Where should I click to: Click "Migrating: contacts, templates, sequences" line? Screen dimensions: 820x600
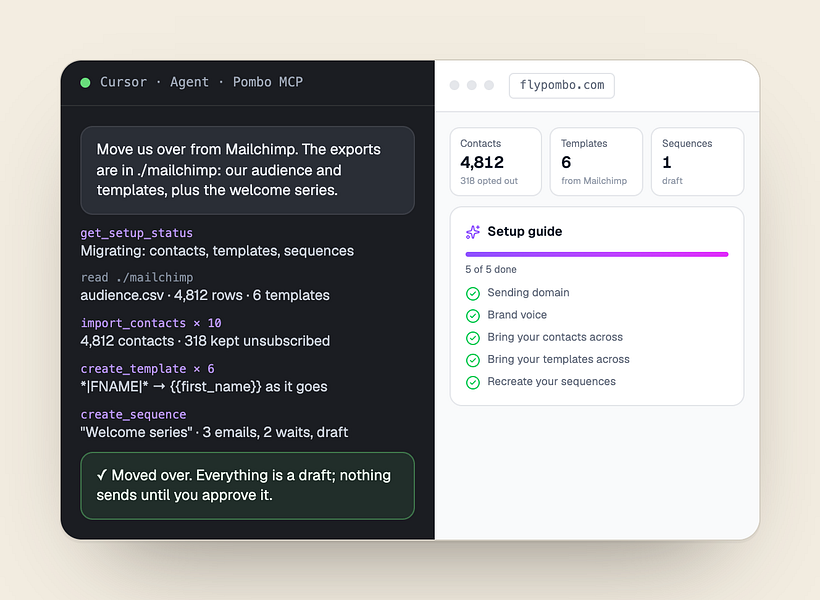coord(217,251)
